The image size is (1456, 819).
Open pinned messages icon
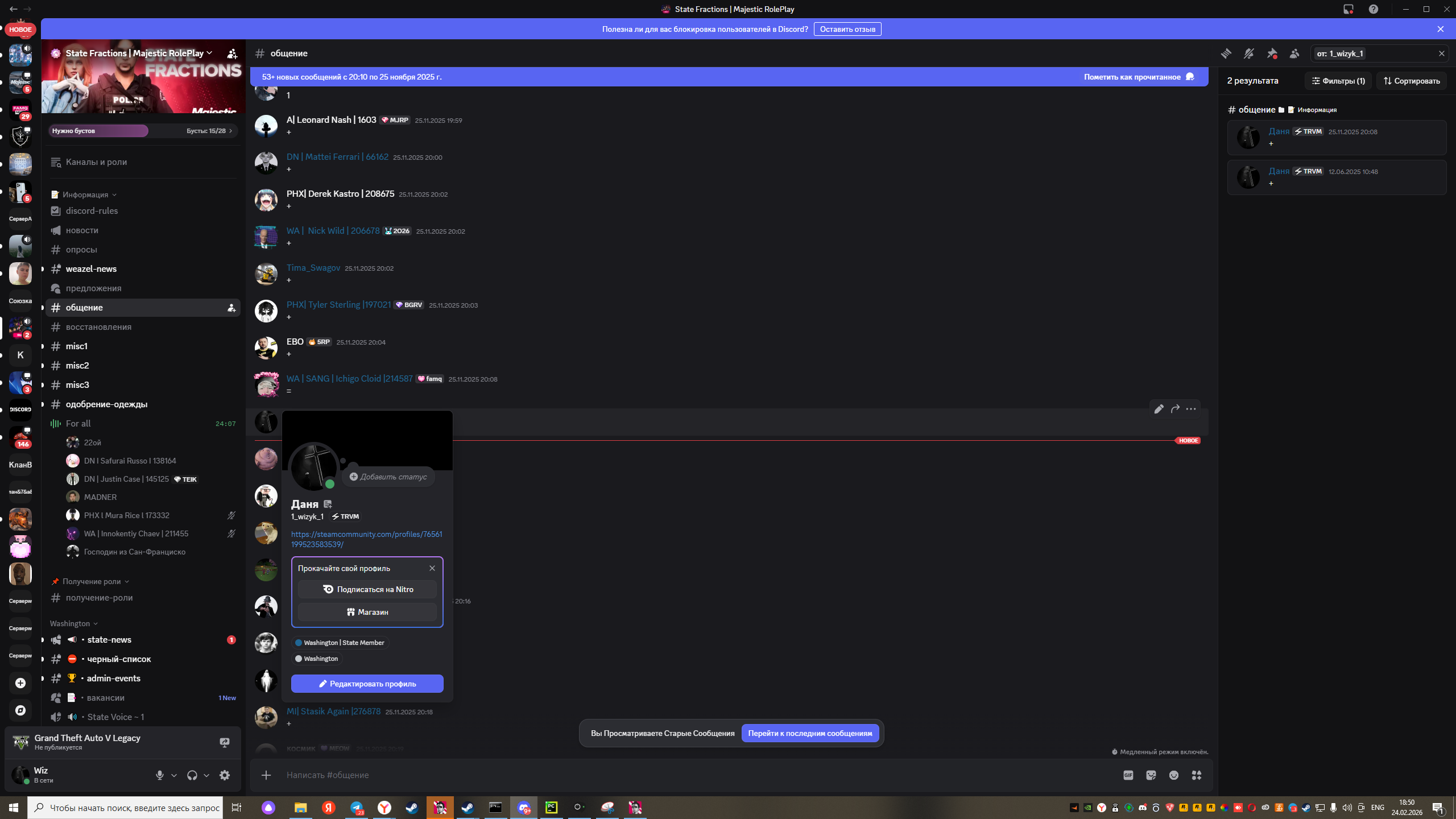[1272, 53]
